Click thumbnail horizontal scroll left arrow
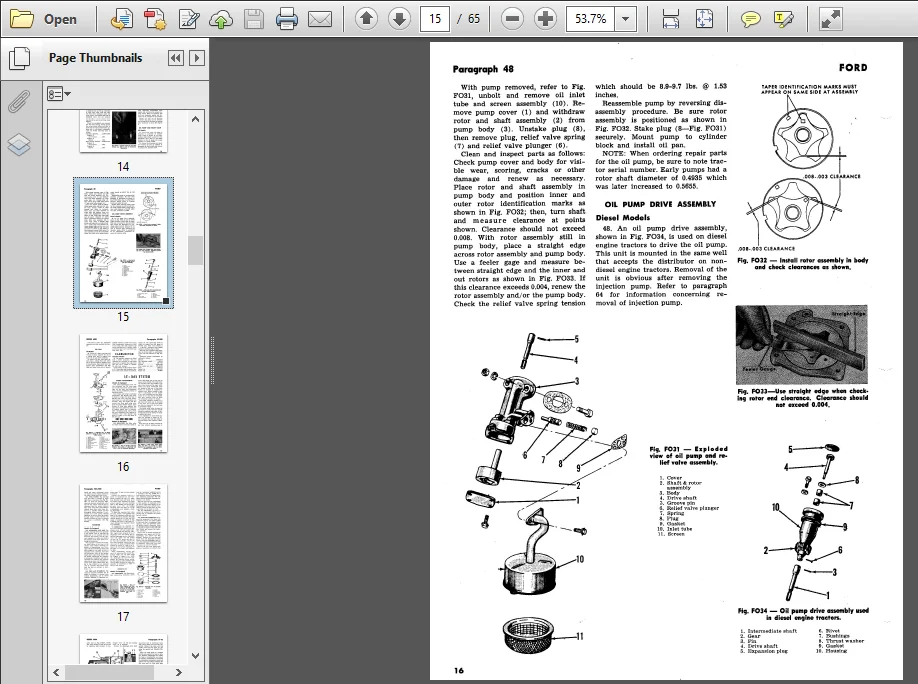 point(56,672)
